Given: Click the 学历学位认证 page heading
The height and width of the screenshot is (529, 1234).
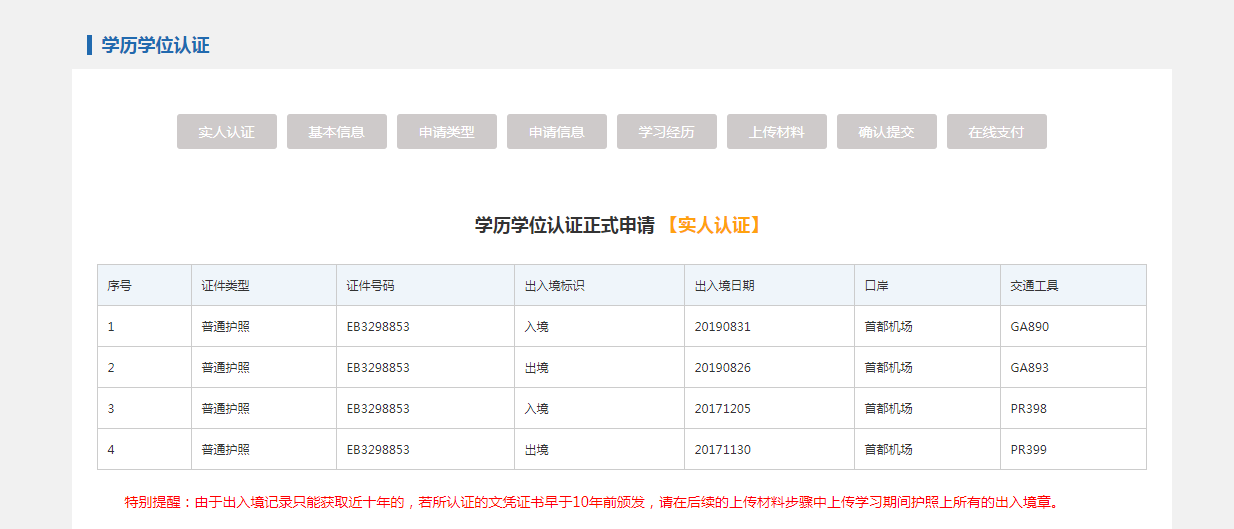Looking at the screenshot, I should click(x=155, y=45).
